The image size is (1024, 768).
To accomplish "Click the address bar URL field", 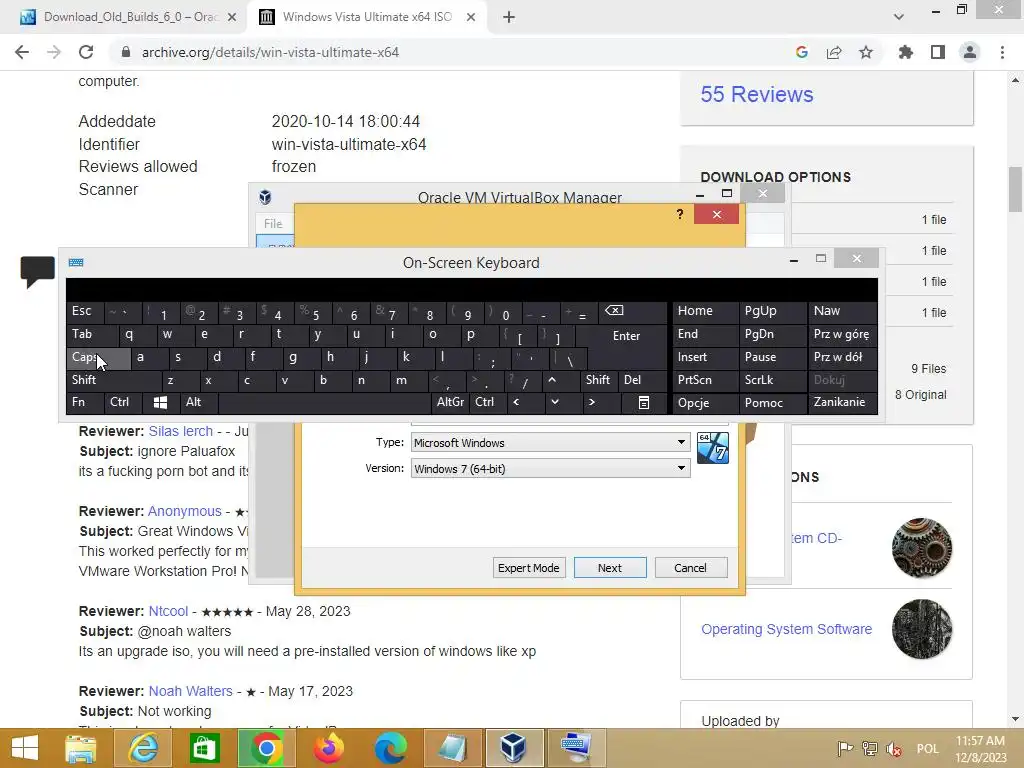I will point(451,52).
